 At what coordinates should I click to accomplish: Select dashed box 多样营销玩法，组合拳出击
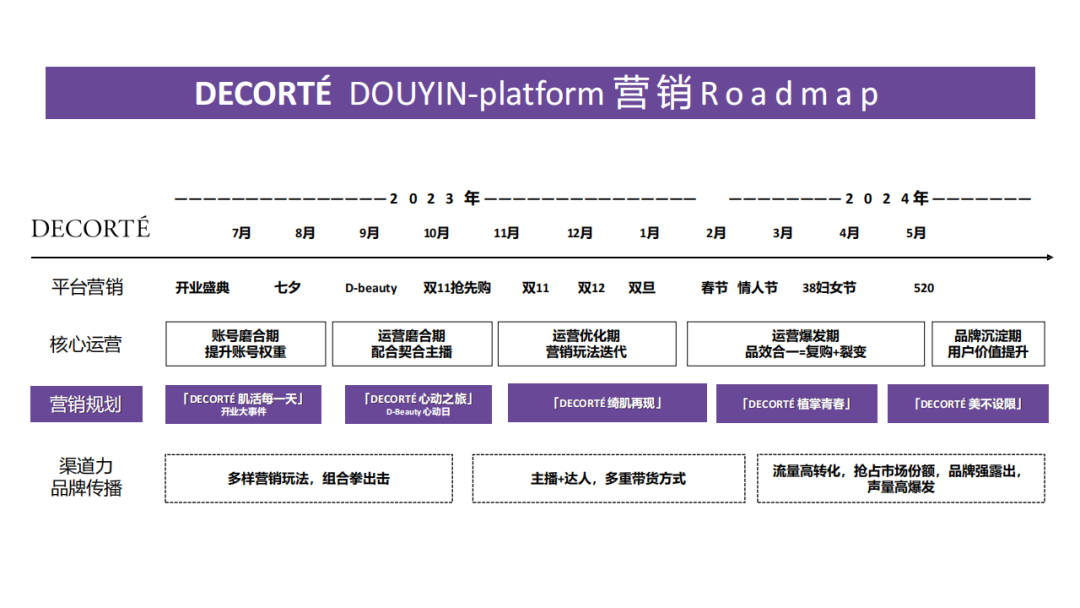click(x=309, y=479)
